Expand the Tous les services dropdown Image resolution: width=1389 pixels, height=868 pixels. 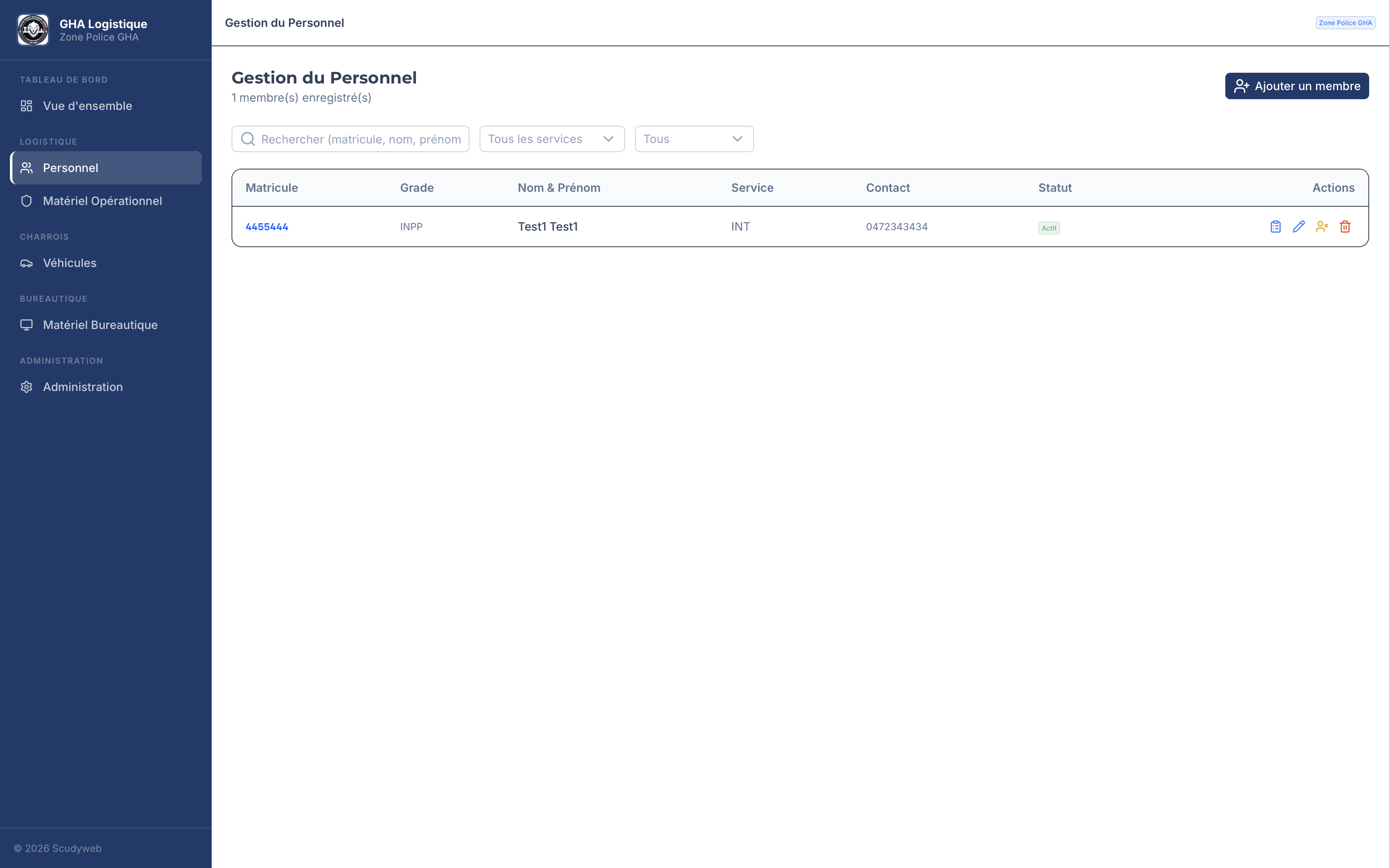point(551,139)
